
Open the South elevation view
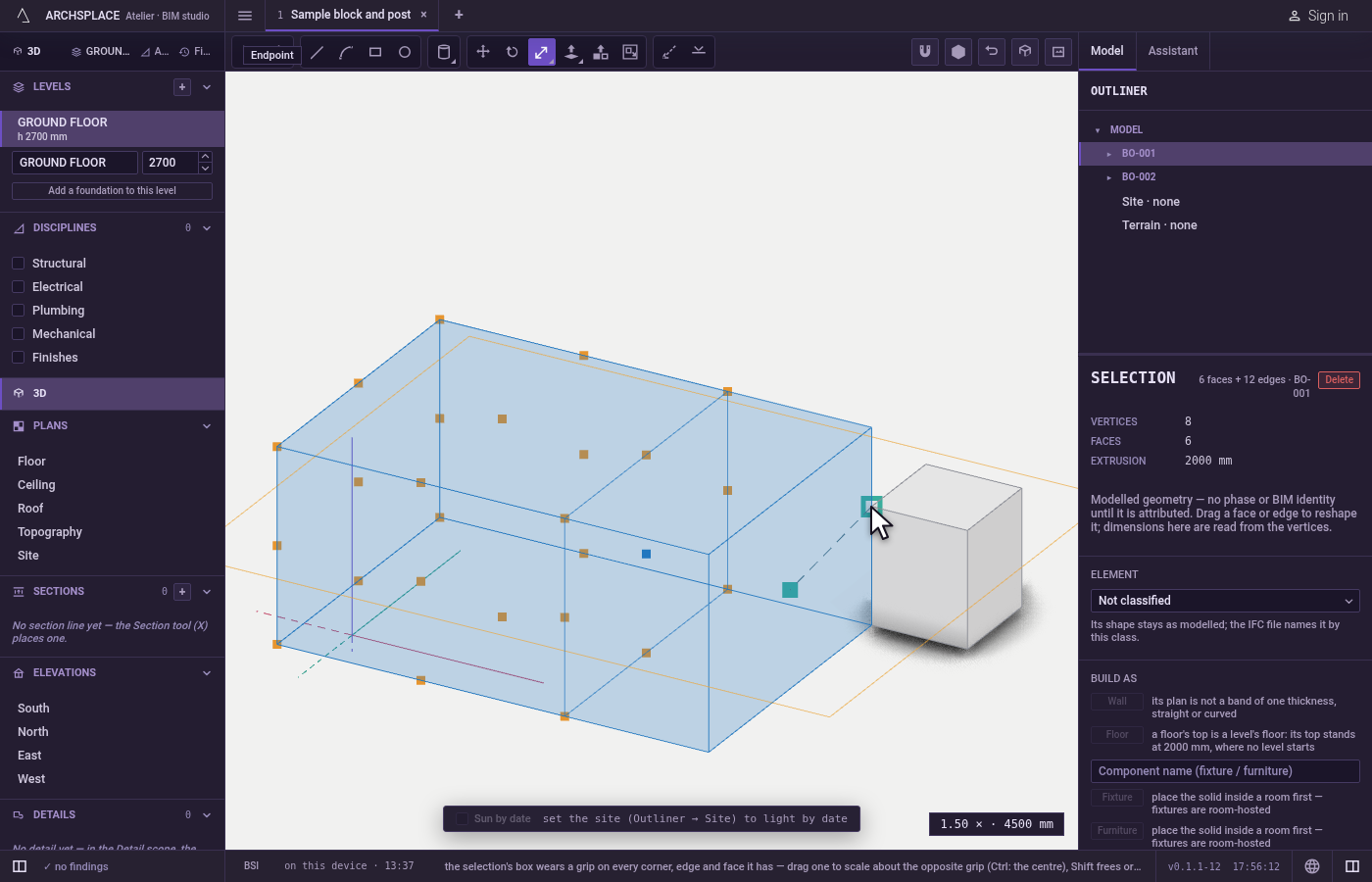click(x=33, y=709)
